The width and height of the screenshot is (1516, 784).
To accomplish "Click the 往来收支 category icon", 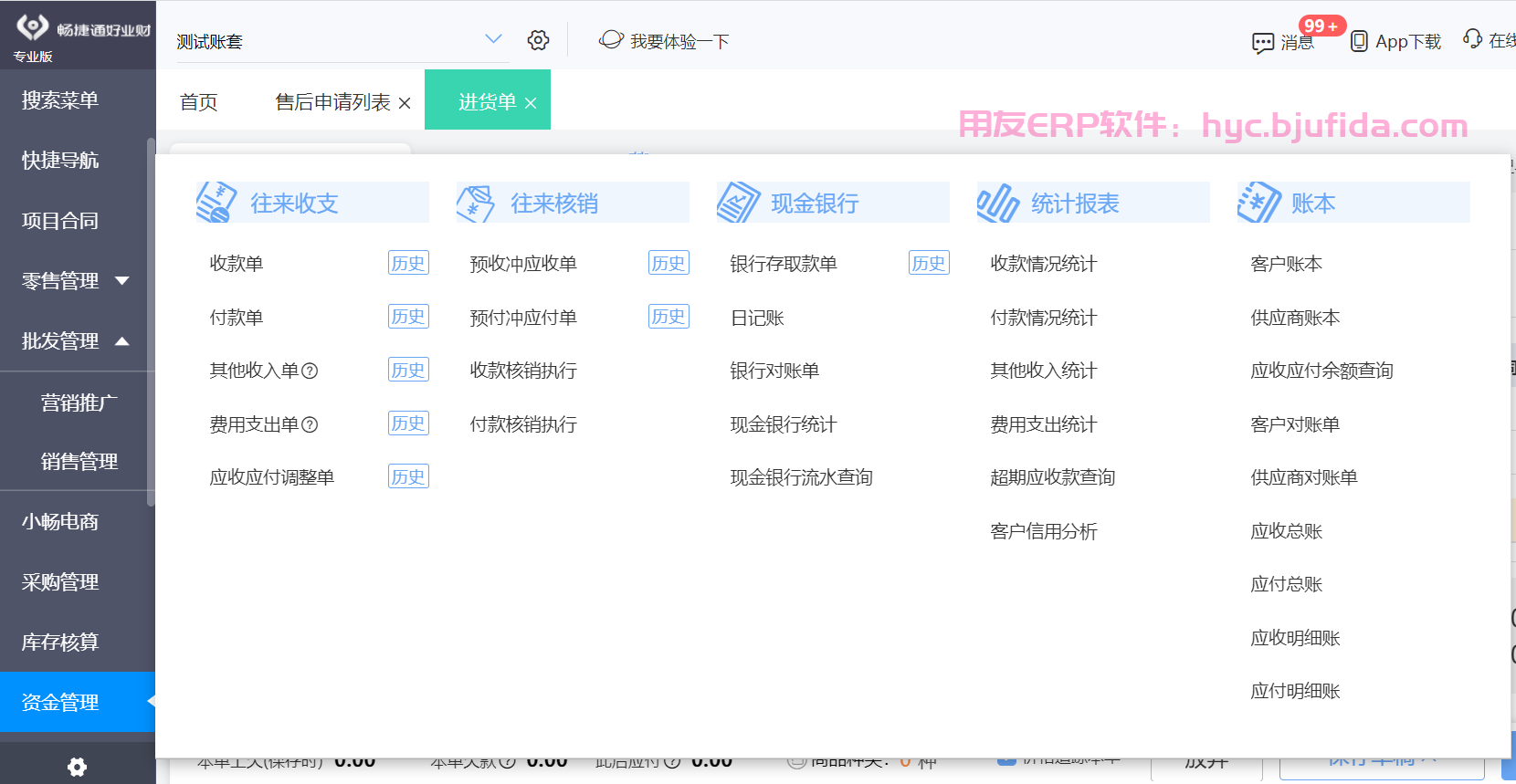I will point(216,203).
